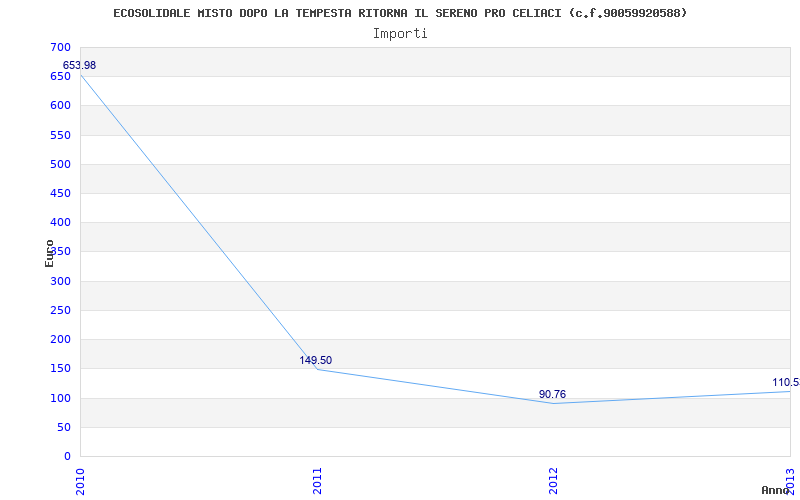Select the 2013 x-axis year label
The height and width of the screenshot is (500, 800).
coord(790,481)
